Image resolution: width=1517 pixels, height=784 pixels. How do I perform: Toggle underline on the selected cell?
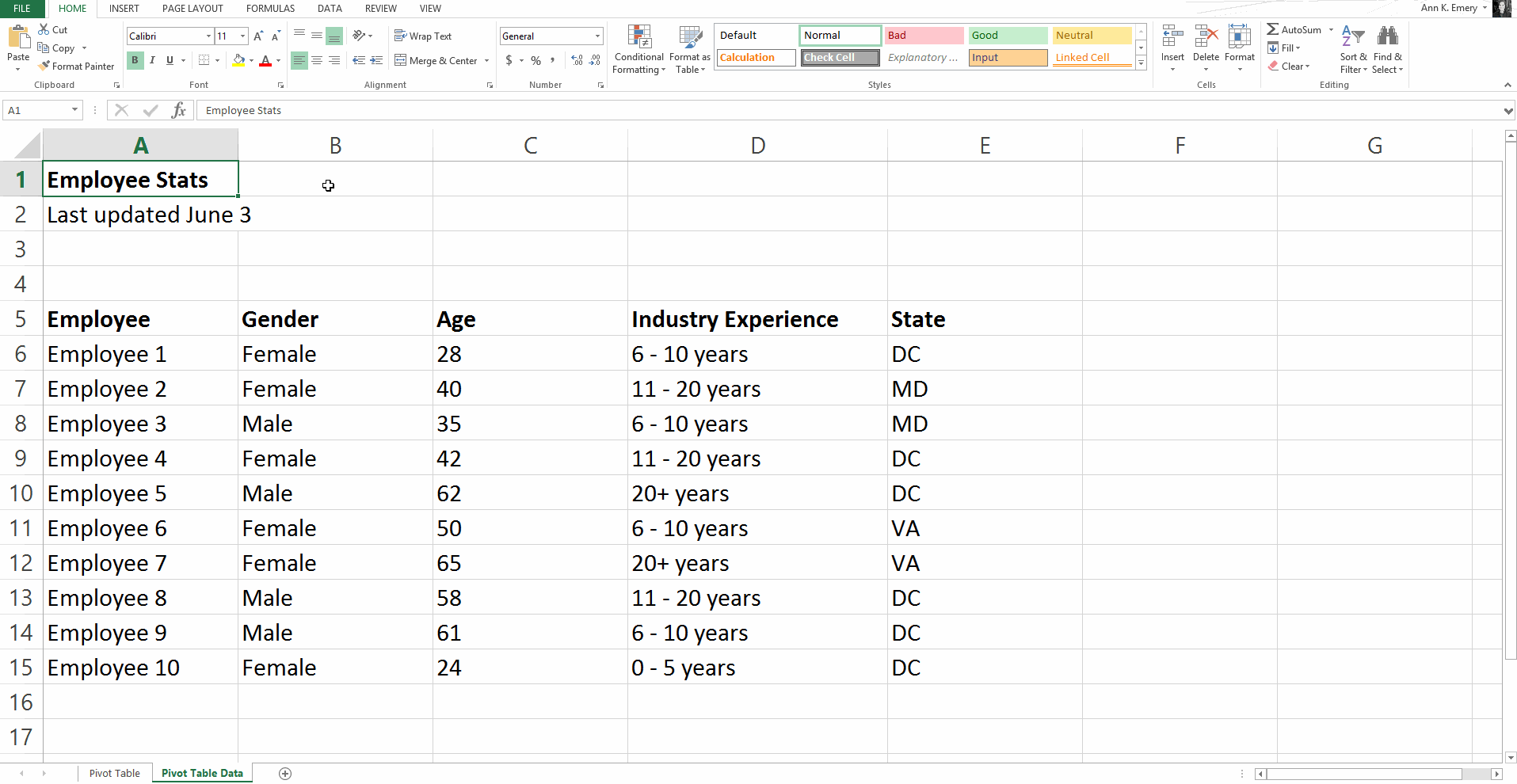click(x=168, y=60)
